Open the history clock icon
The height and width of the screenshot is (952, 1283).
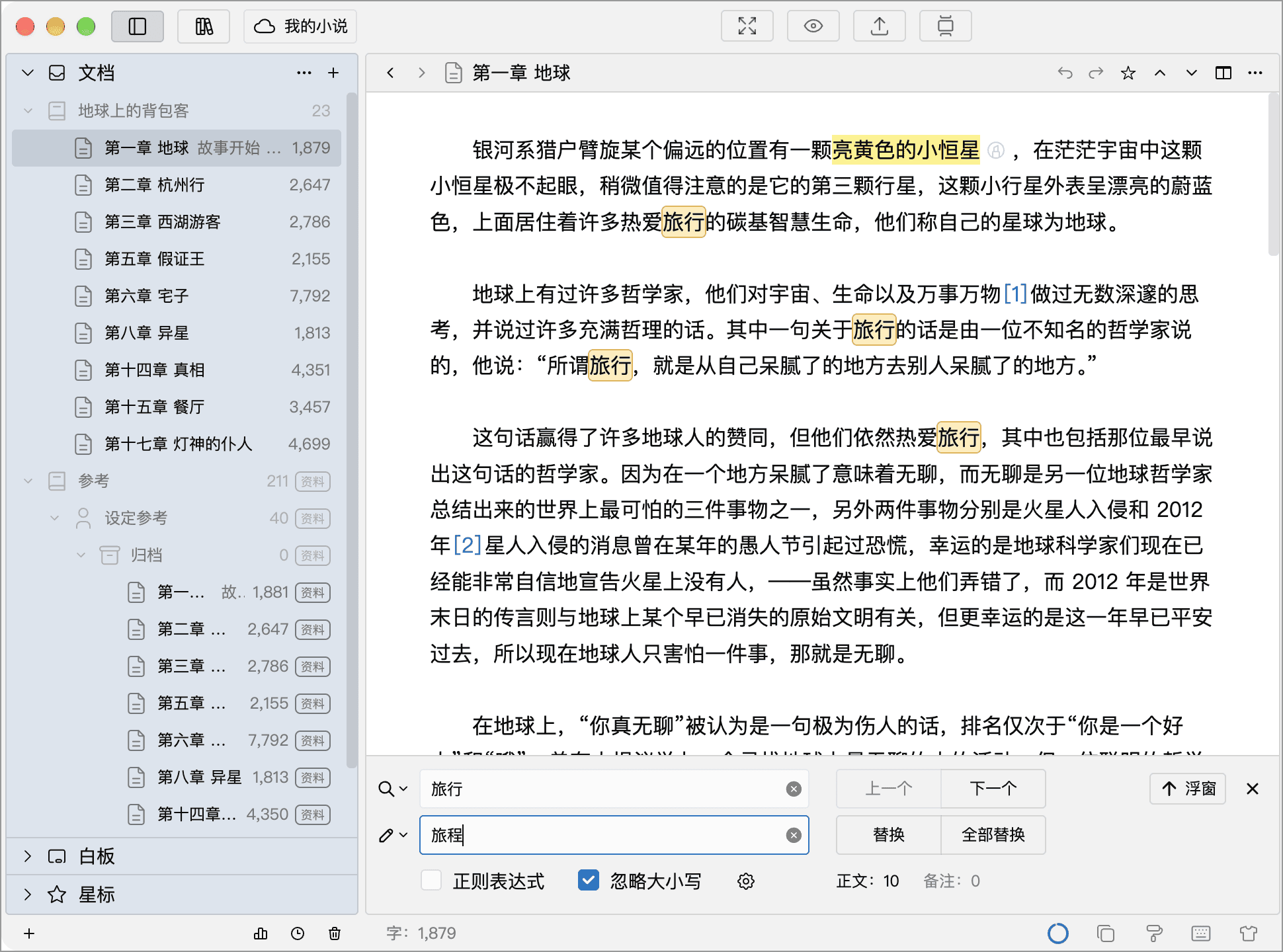pos(298,933)
